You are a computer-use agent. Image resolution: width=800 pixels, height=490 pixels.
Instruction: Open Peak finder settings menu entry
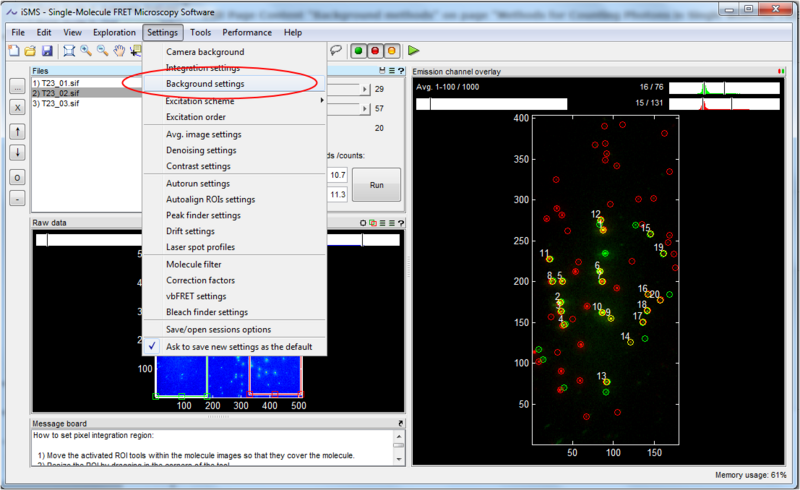click(x=203, y=215)
